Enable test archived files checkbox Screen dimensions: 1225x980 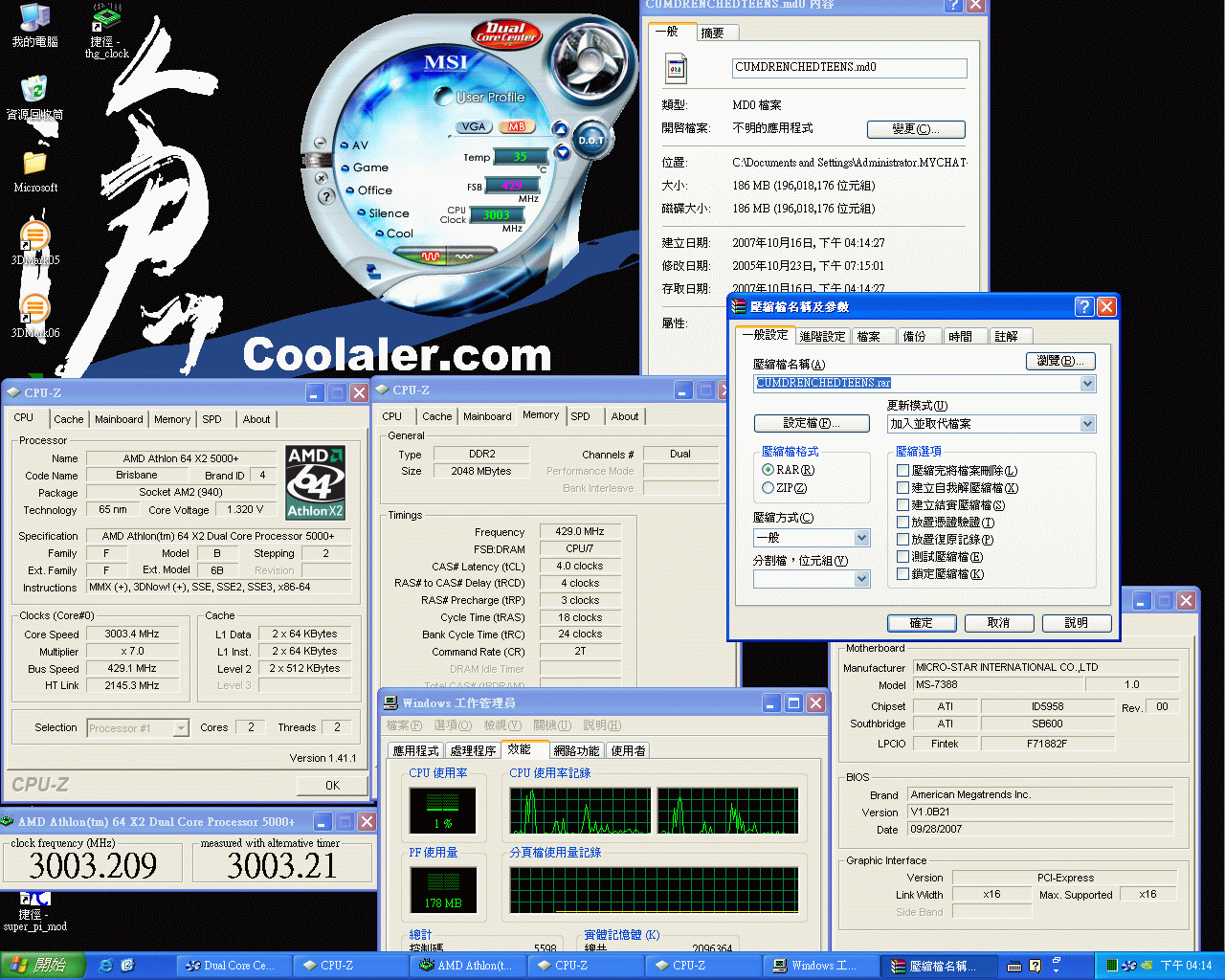(902, 557)
